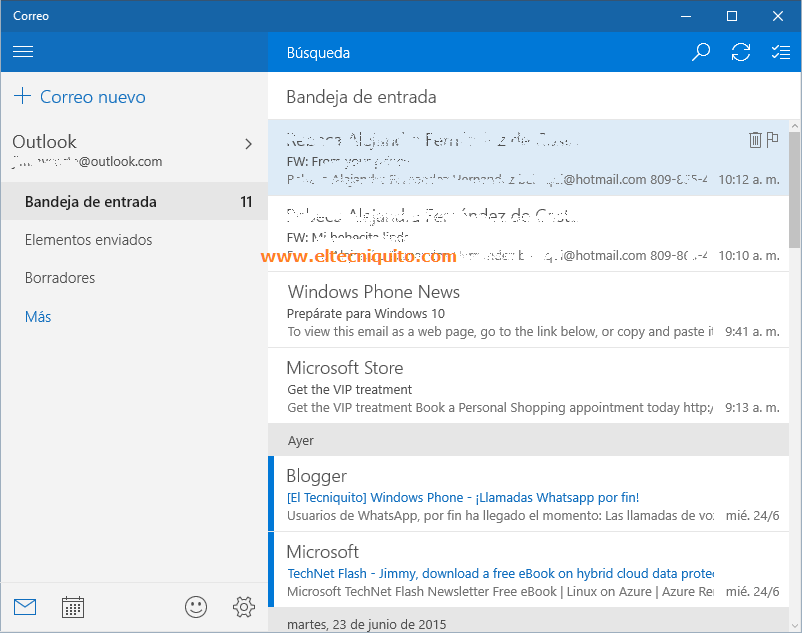Open the Calendar app icon
Viewport: 802px width, 633px height.
tap(73, 607)
